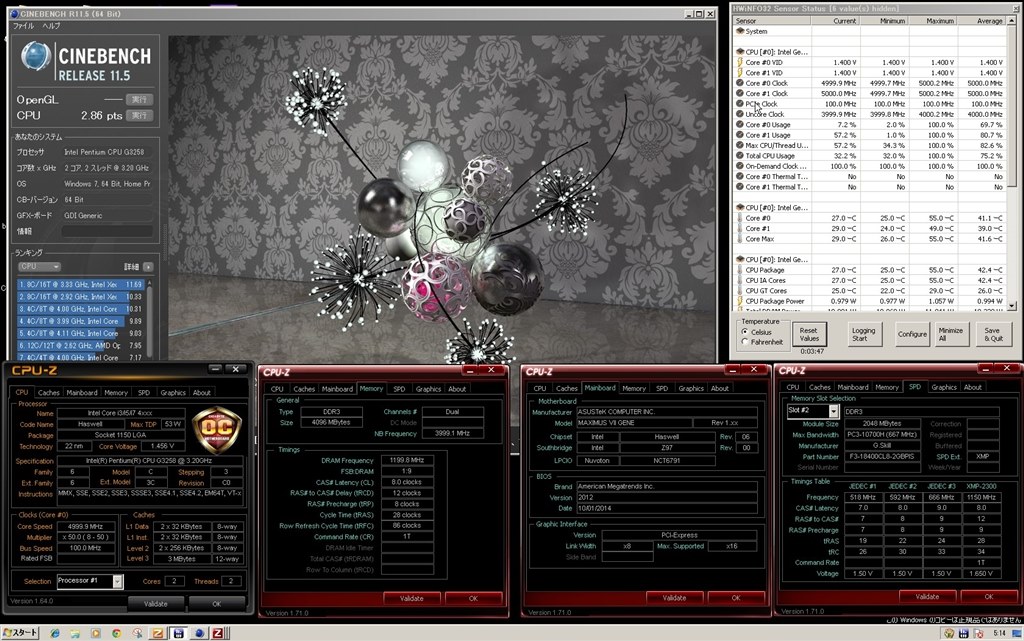
Task: Click the Average column header in HWiNFO
Action: click(982, 21)
